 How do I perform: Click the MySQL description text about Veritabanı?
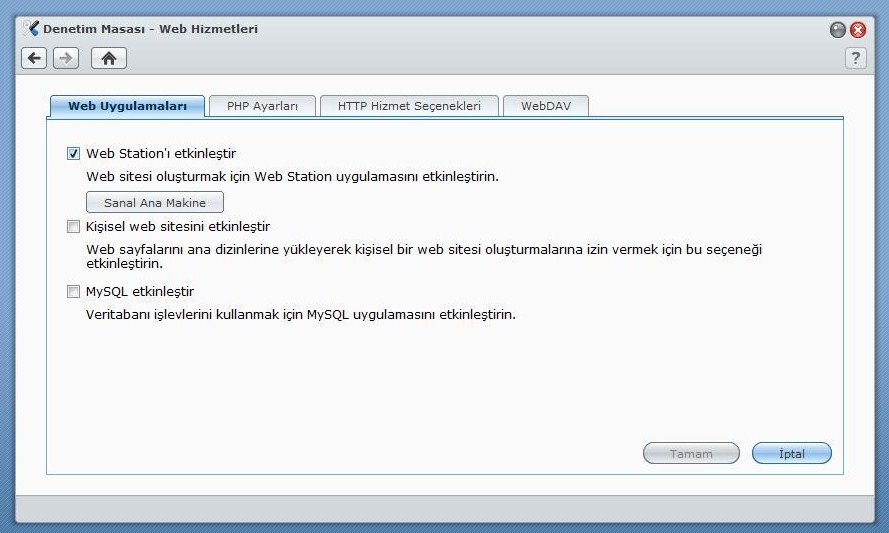(300, 315)
